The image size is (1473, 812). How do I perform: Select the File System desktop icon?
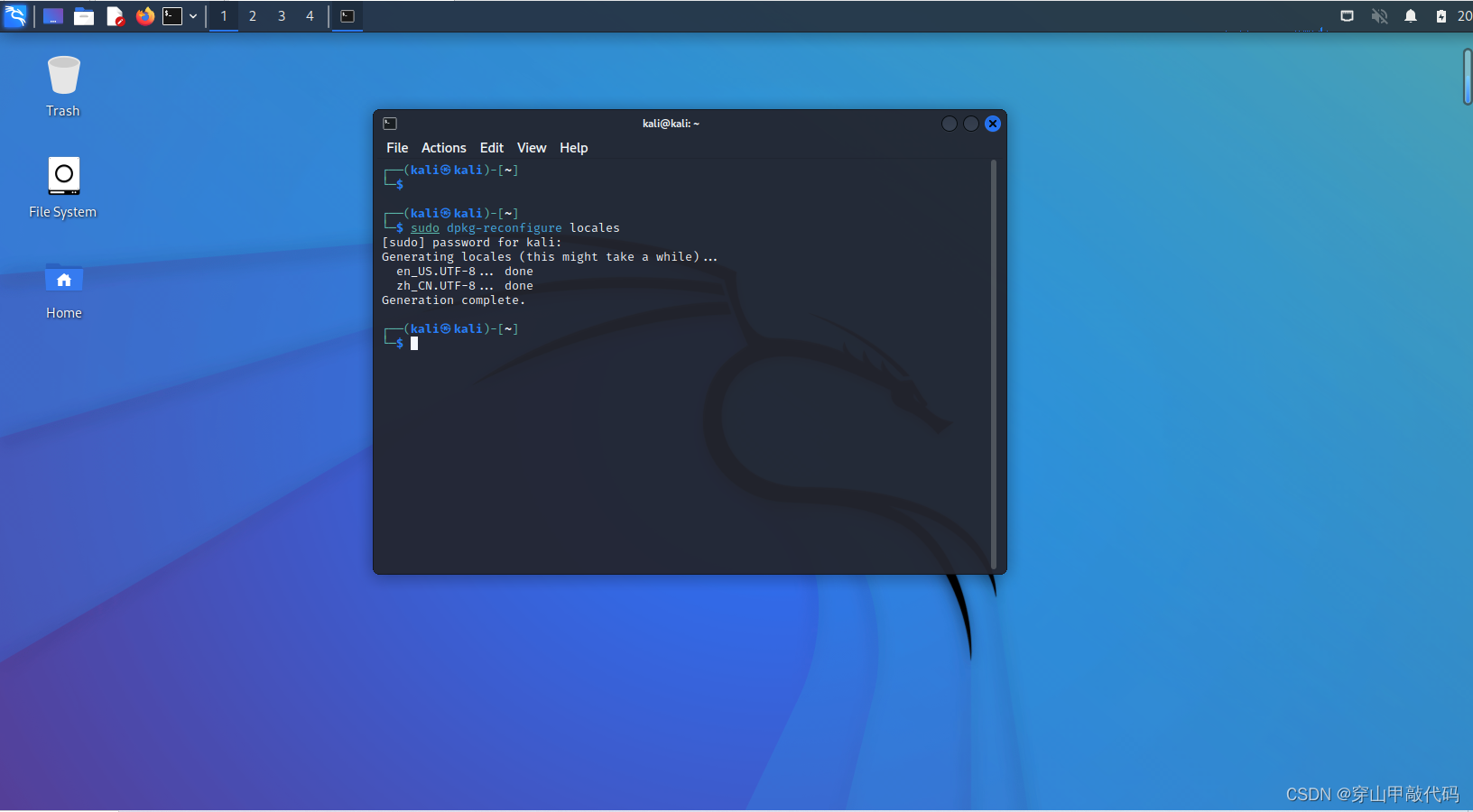coord(63,188)
